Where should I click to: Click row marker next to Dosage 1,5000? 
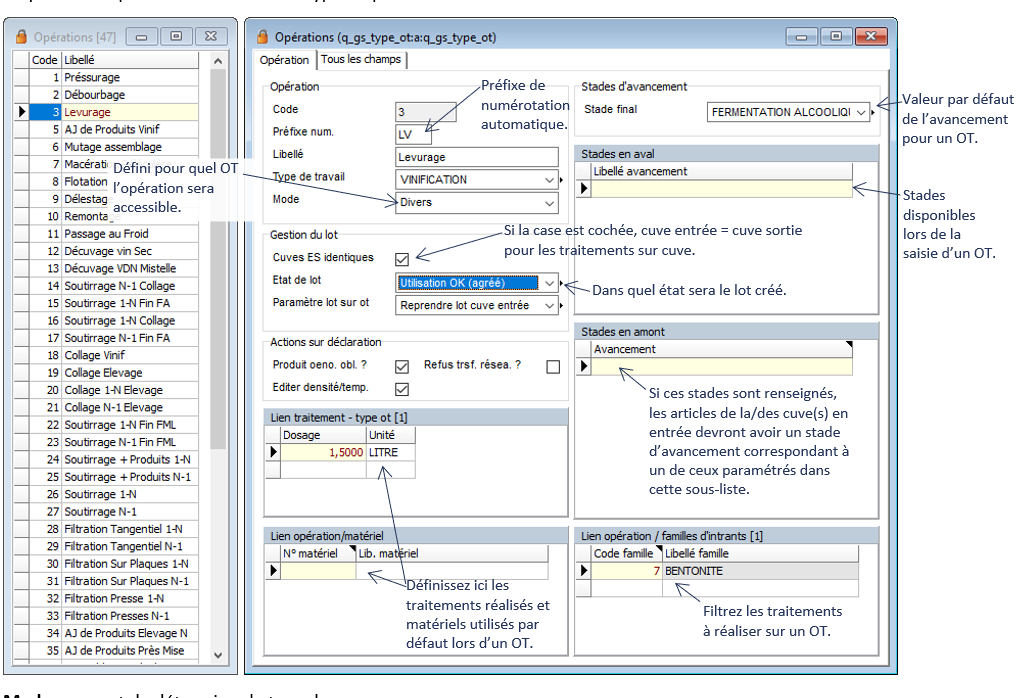[x=273, y=452]
